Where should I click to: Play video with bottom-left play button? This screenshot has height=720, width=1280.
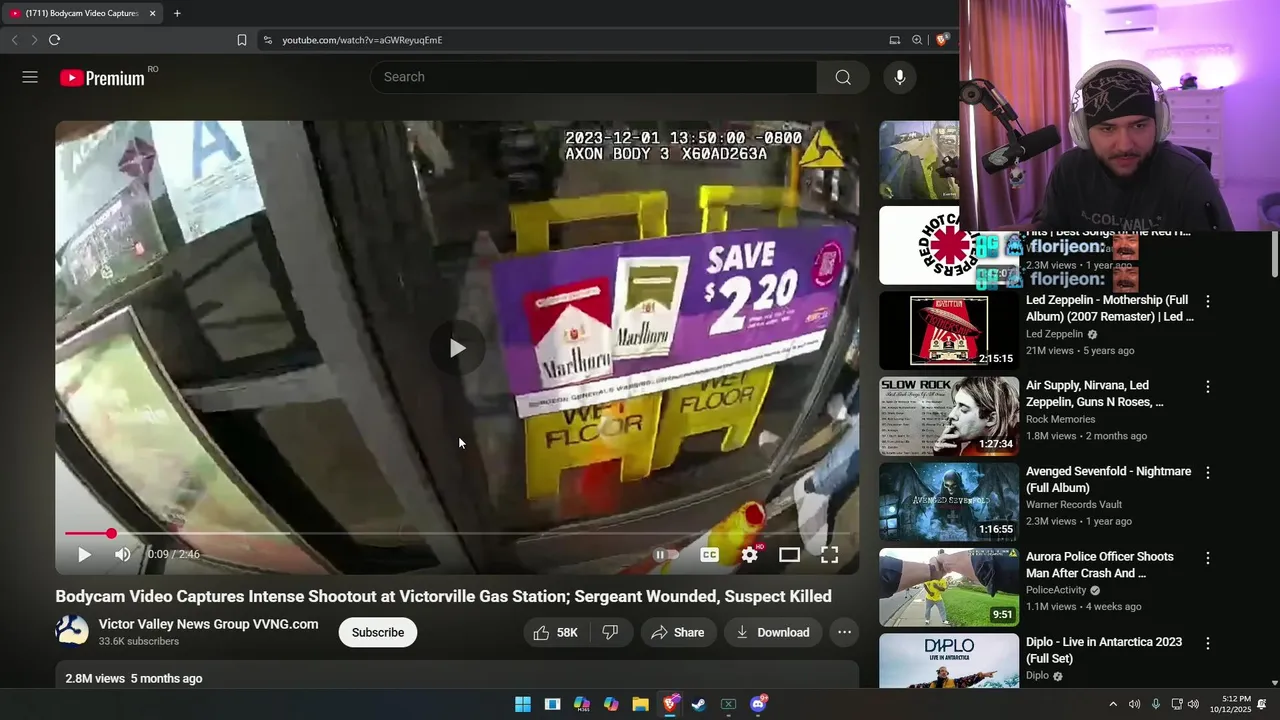pos(84,554)
